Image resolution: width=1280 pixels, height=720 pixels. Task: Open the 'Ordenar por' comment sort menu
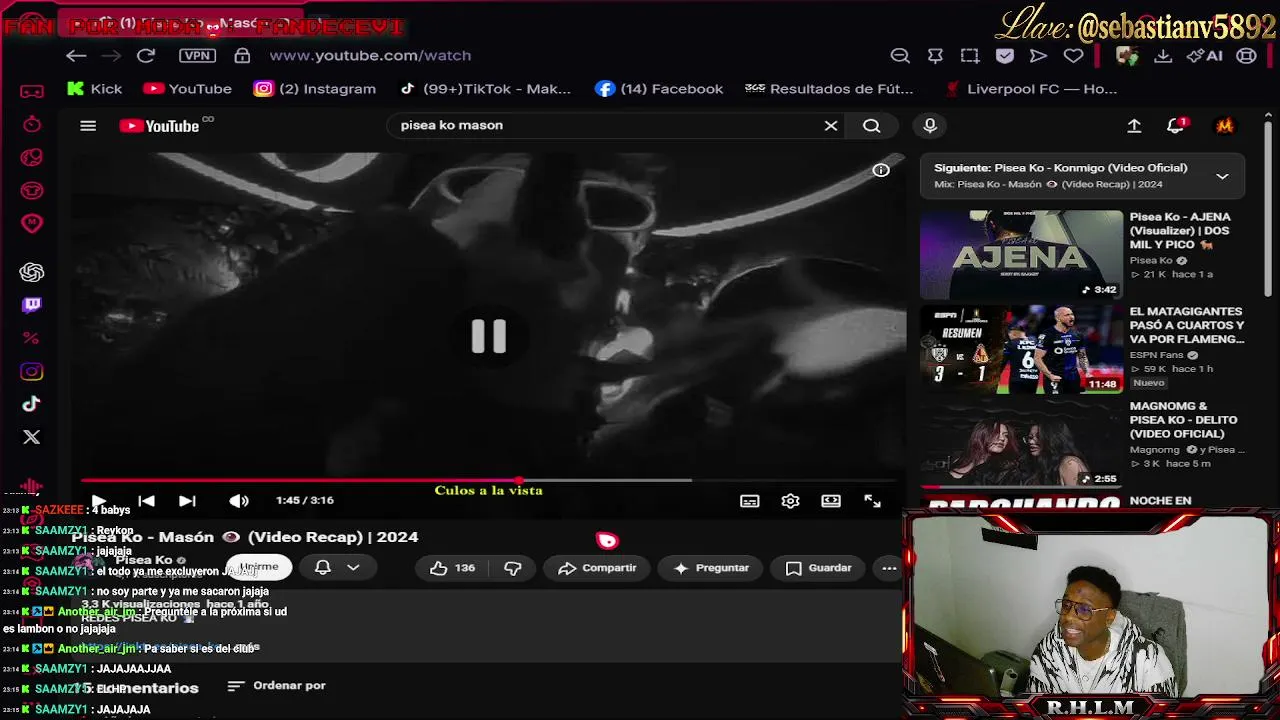click(x=277, y=686)
